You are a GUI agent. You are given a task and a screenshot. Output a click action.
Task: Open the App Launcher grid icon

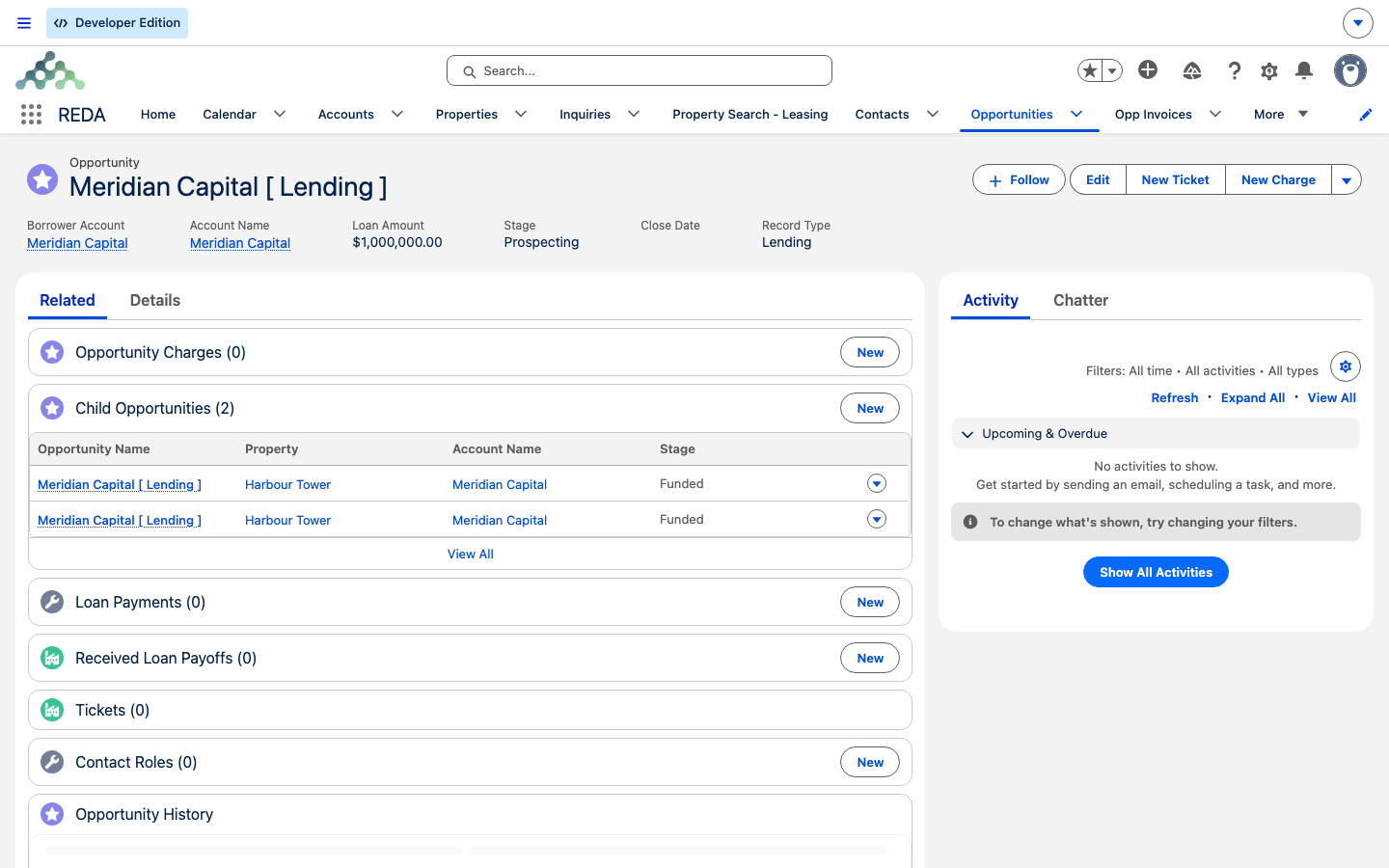(x=31, y=115)
